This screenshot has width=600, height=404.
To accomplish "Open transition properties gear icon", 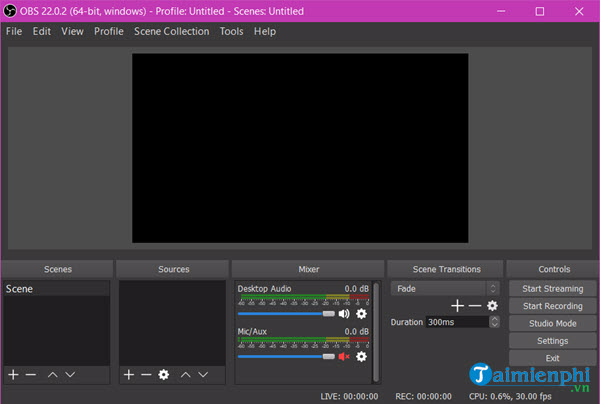I will [492, 306].
